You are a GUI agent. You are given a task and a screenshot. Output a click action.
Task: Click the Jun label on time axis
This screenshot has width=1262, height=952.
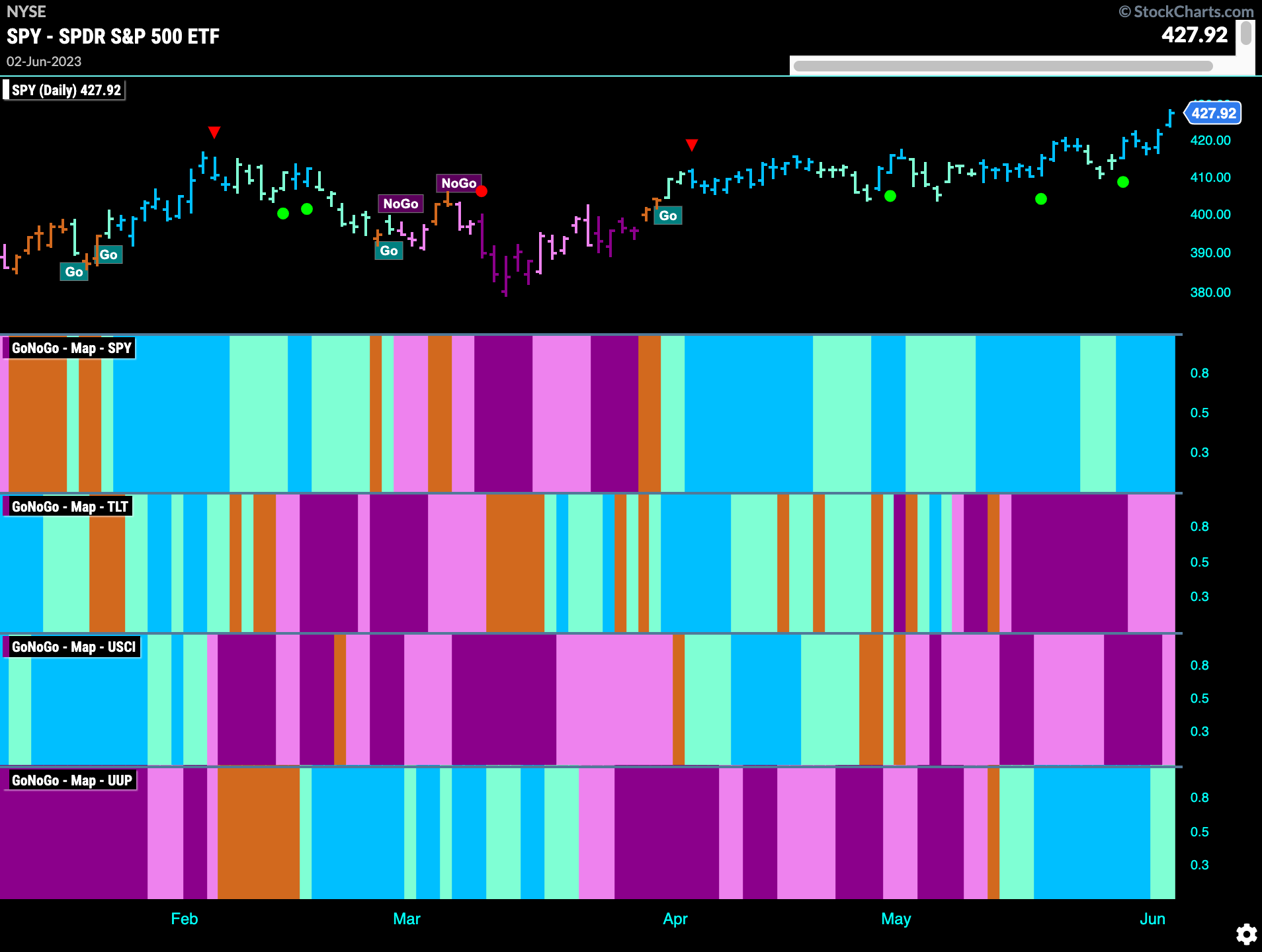click(x=1152, y=919)
